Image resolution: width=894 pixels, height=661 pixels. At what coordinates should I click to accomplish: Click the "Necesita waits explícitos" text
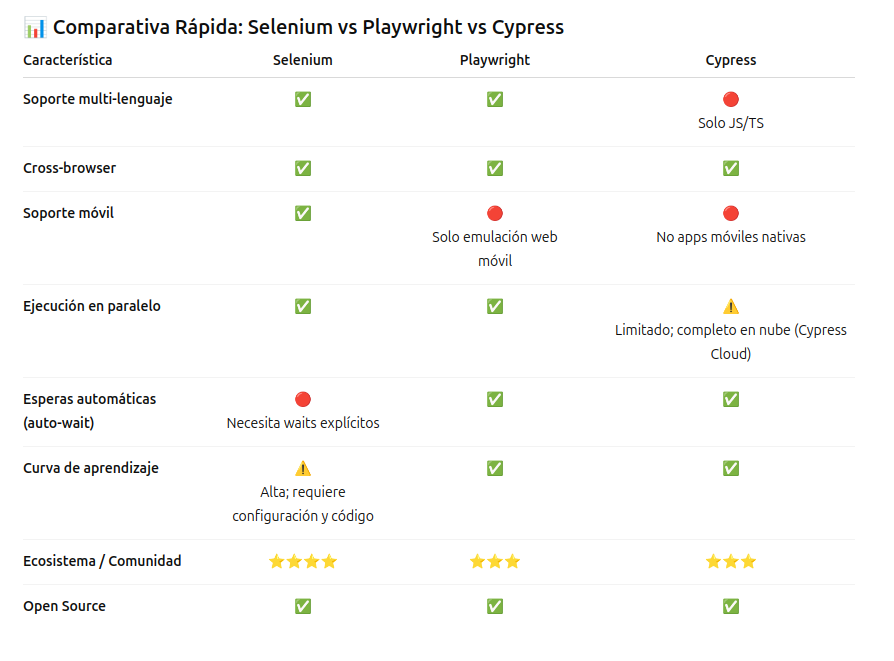click(303, 423)
